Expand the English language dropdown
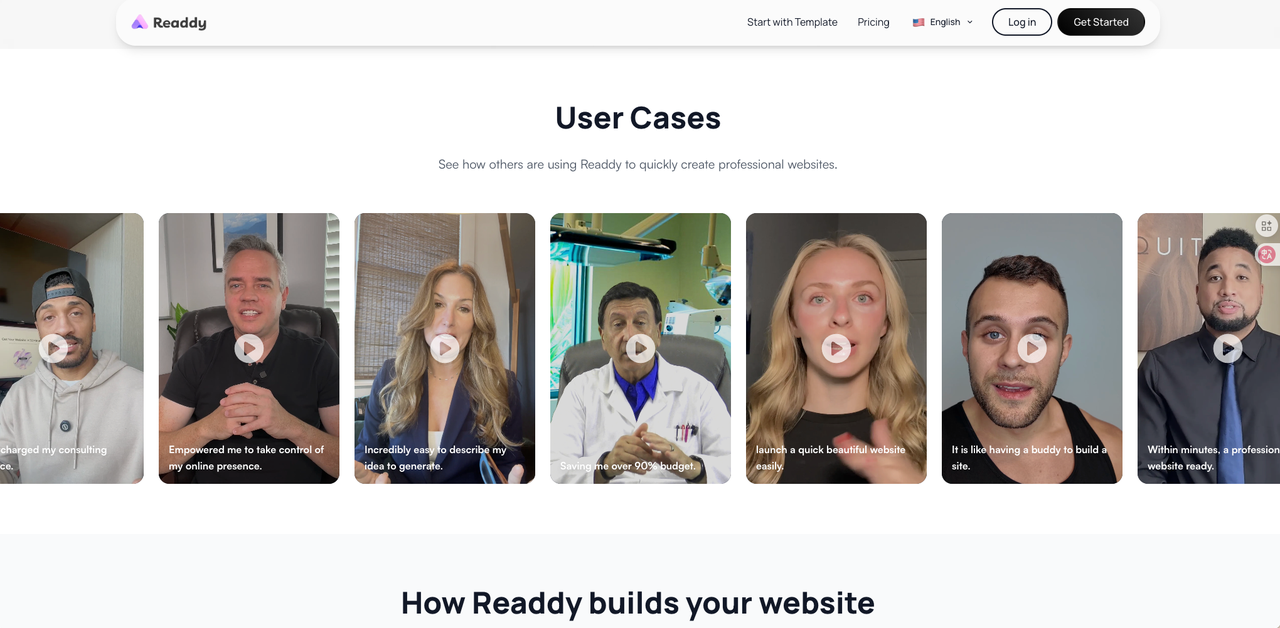The width and height of the screenshot is (1280, 628). tap(942, 22)
